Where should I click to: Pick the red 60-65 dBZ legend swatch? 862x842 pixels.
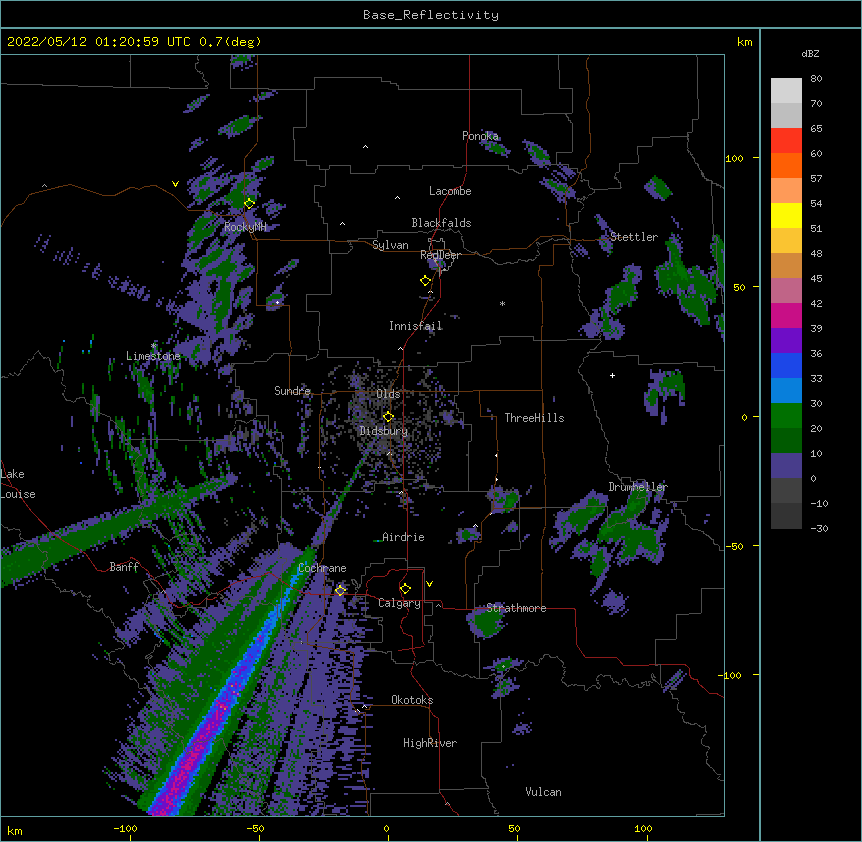786,140
